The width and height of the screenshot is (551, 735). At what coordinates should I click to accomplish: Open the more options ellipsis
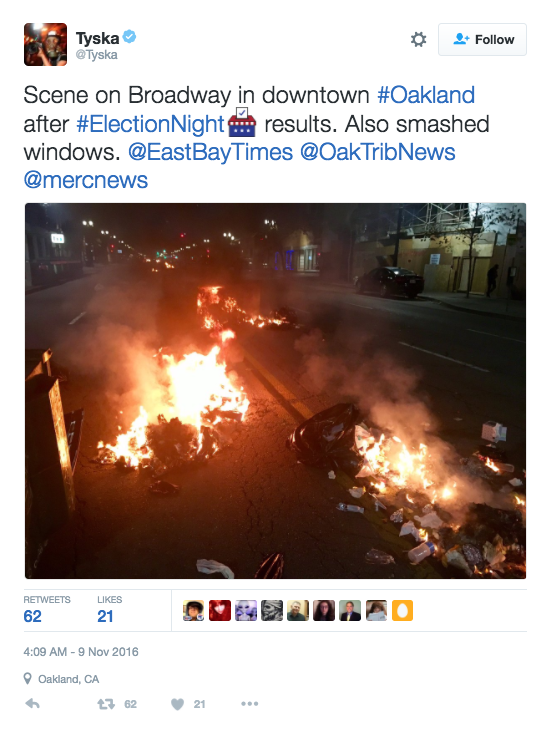(x=249, y=704)
